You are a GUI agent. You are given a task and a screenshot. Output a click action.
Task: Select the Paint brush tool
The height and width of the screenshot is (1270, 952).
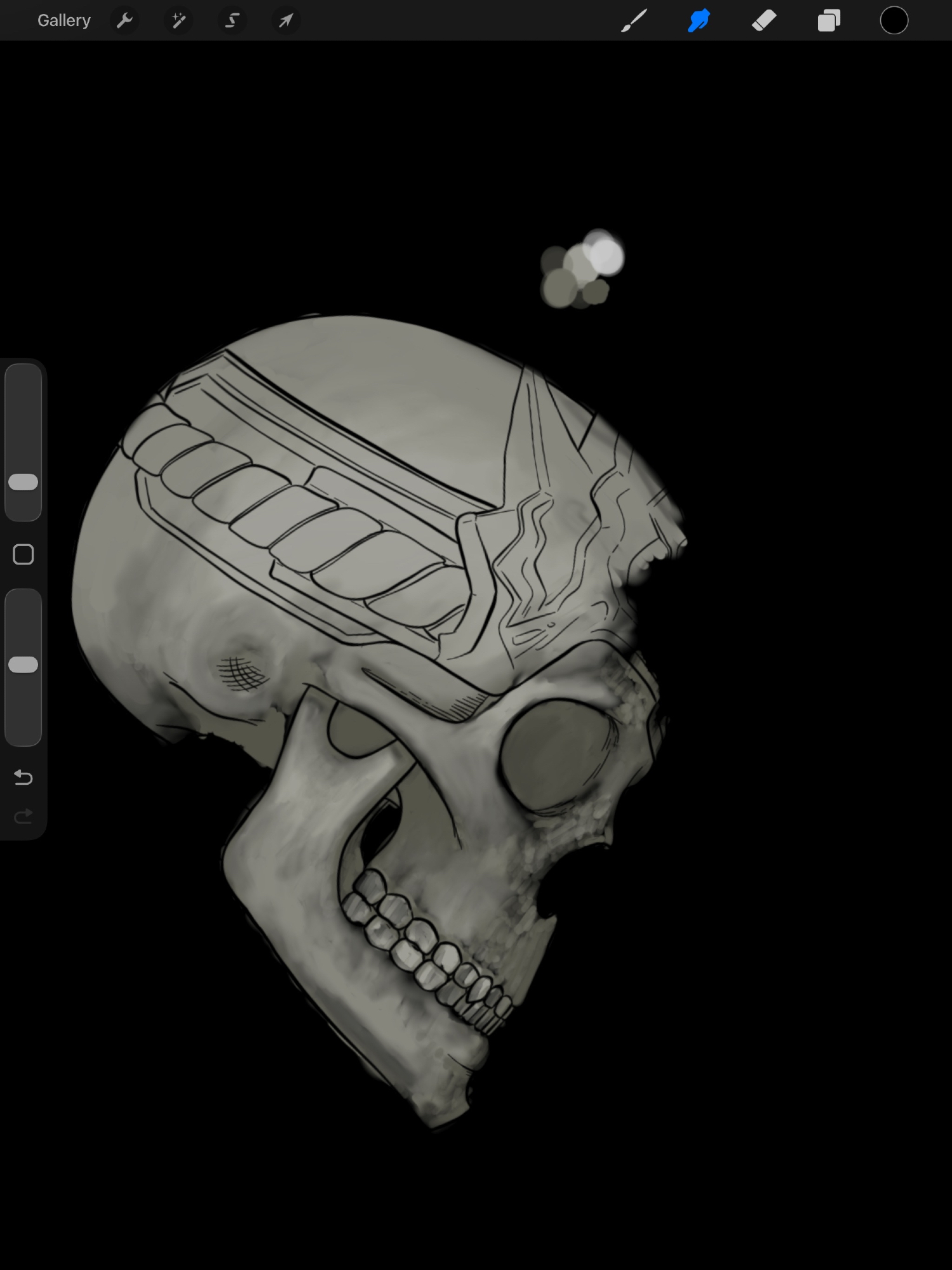(633, 21)
